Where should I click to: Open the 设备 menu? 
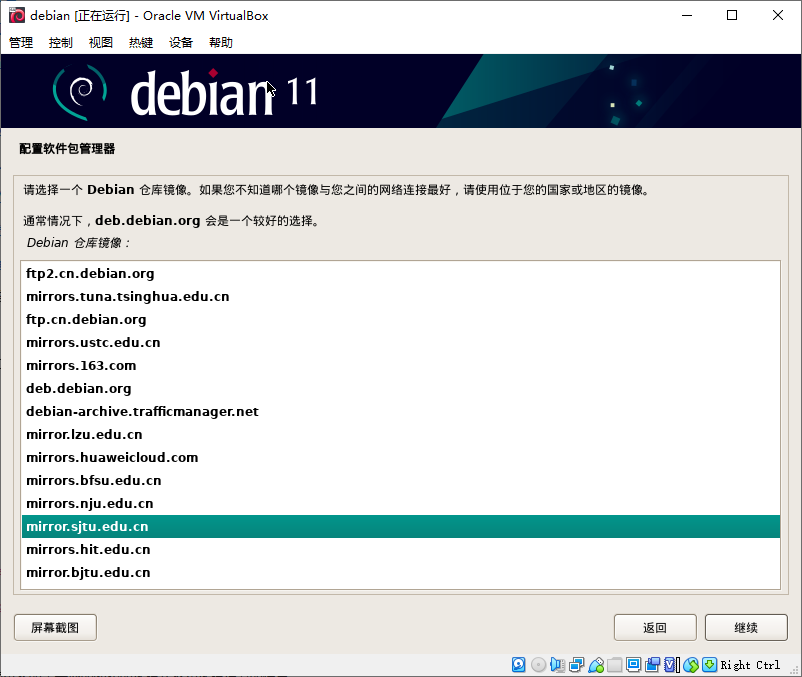(x=181, y=42)
